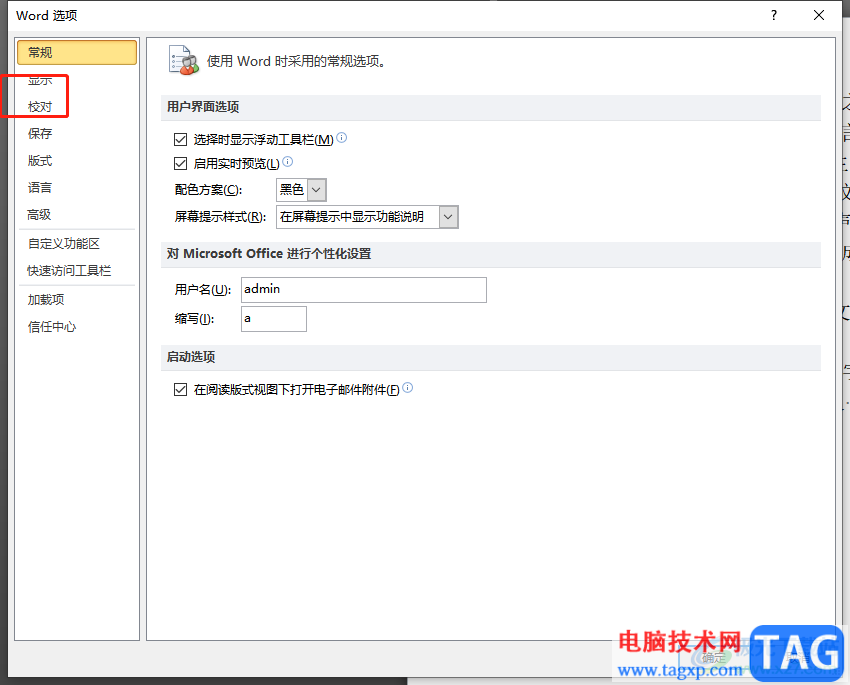Image resolution: width=850 pixels, height=685 pixels.
Task: Open the 信任中心 category
Action: click(x=52, y=327)
